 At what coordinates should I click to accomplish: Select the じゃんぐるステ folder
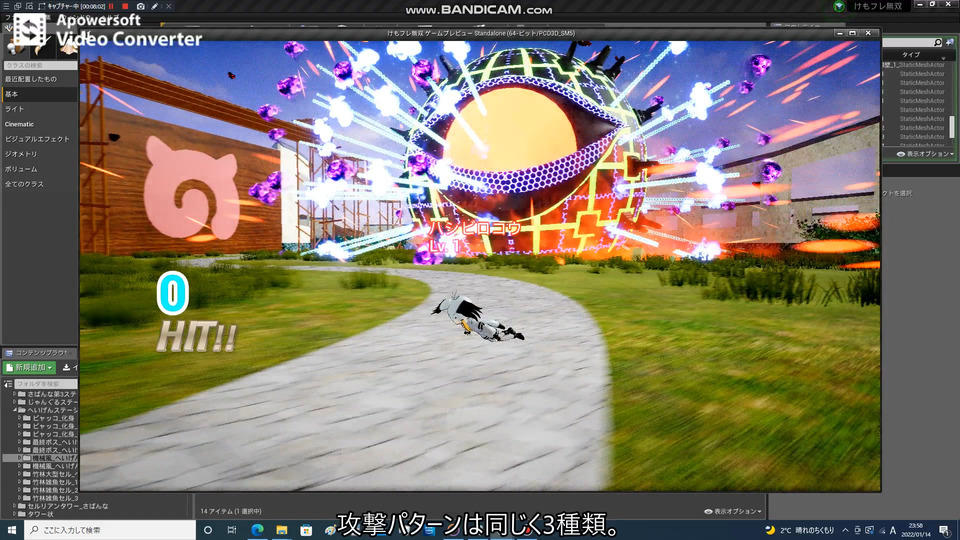48,402
